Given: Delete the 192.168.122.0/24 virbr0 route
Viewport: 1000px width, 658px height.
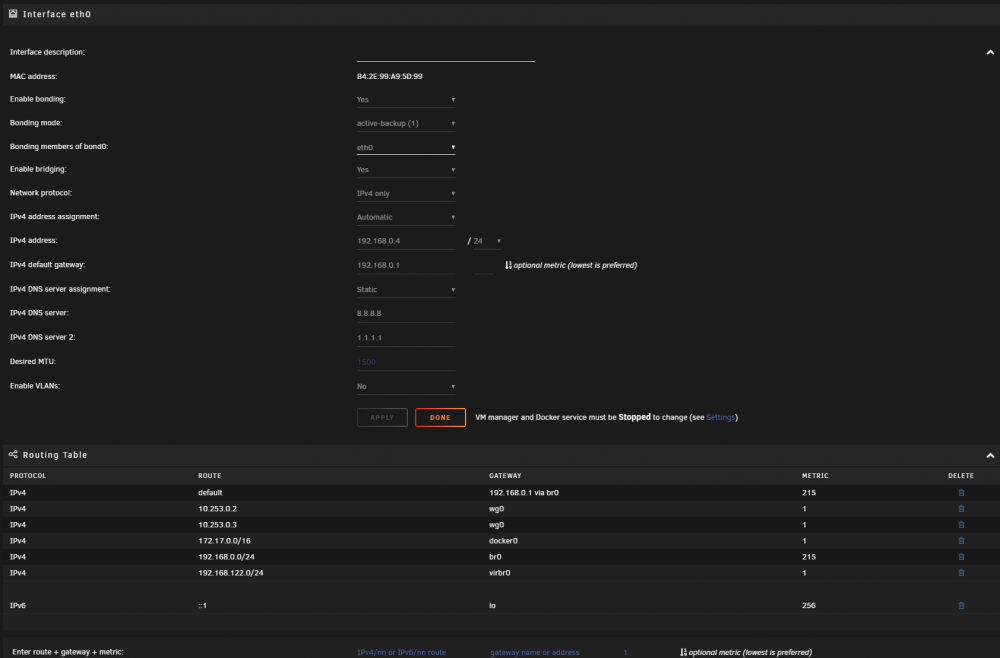Looking at the screenshot, I should pyautogui.click(x=961, y=573).
